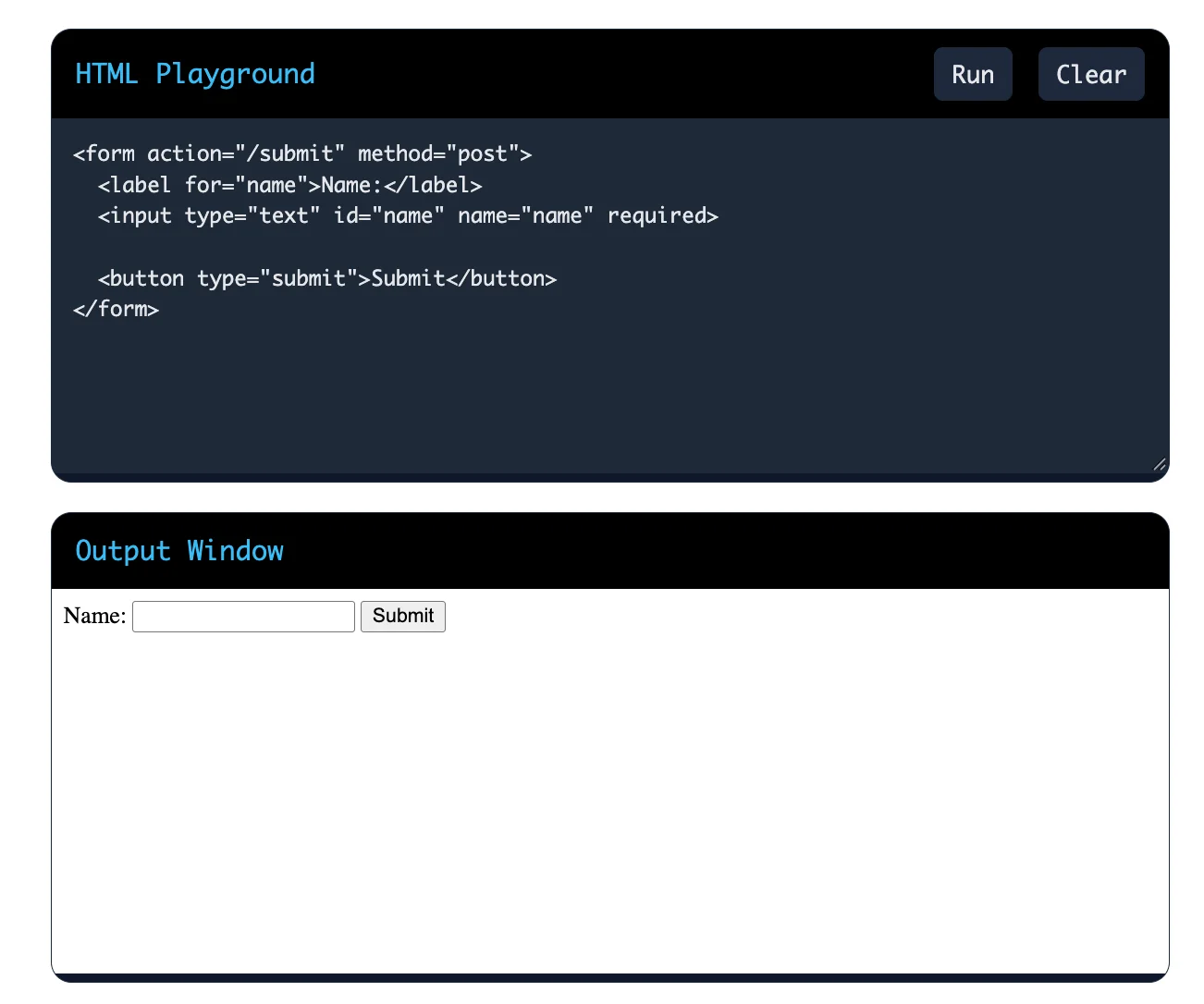Place cursor on the input type="text" line

[408, 216]
